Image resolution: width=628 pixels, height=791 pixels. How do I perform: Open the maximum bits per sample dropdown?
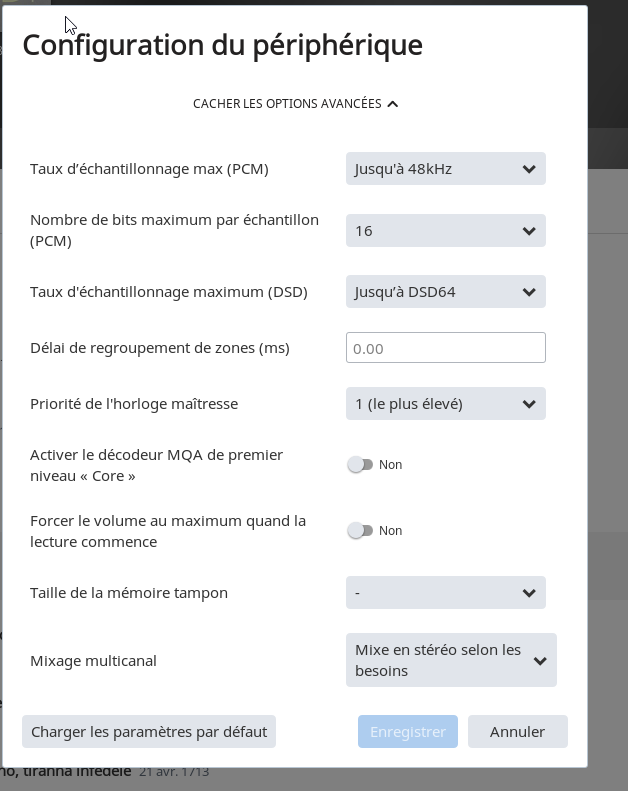click(445, 231)
